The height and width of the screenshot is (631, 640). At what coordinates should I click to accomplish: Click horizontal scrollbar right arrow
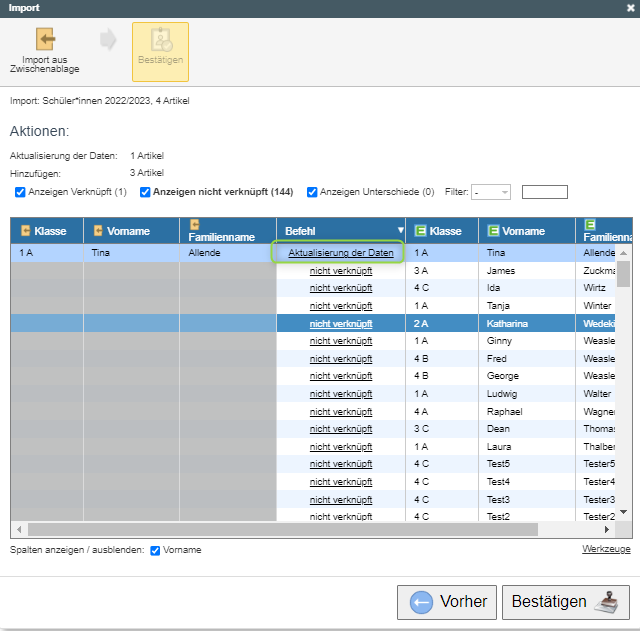click(x=607, y=530)
